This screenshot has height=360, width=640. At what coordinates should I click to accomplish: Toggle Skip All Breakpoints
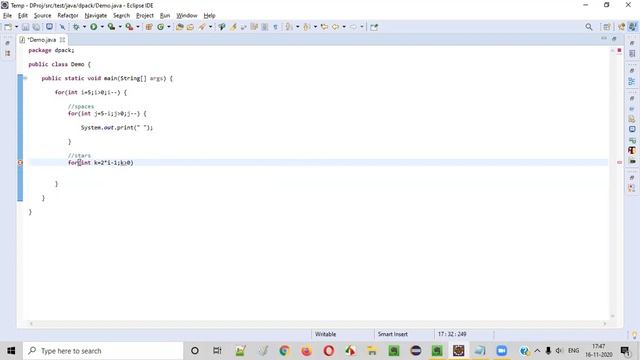[62, 27]
